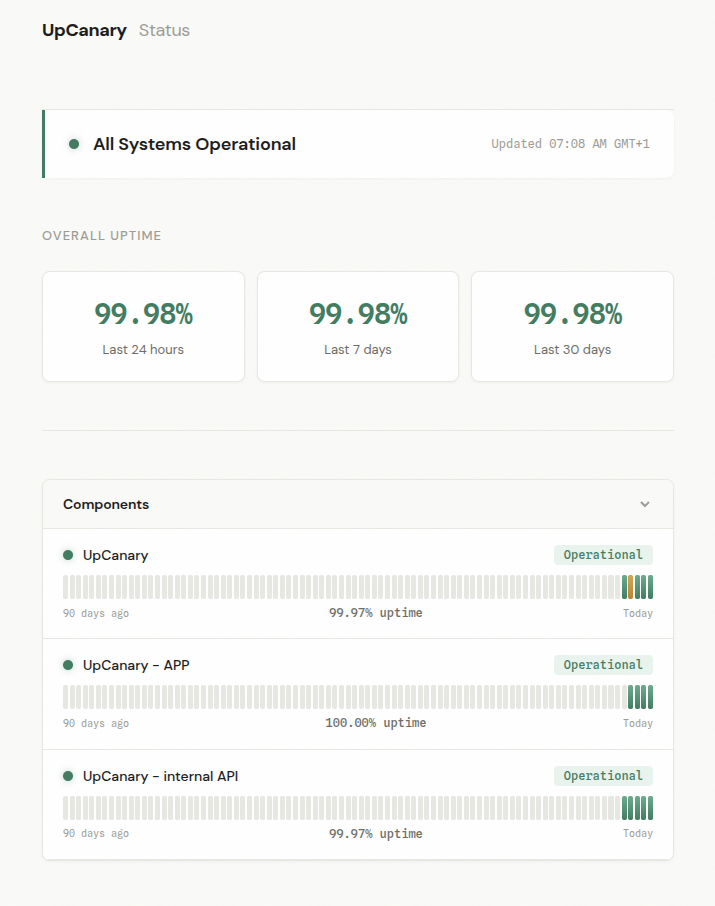
Task: Click the green status indicator dot in banner
Action: [73, 144]
